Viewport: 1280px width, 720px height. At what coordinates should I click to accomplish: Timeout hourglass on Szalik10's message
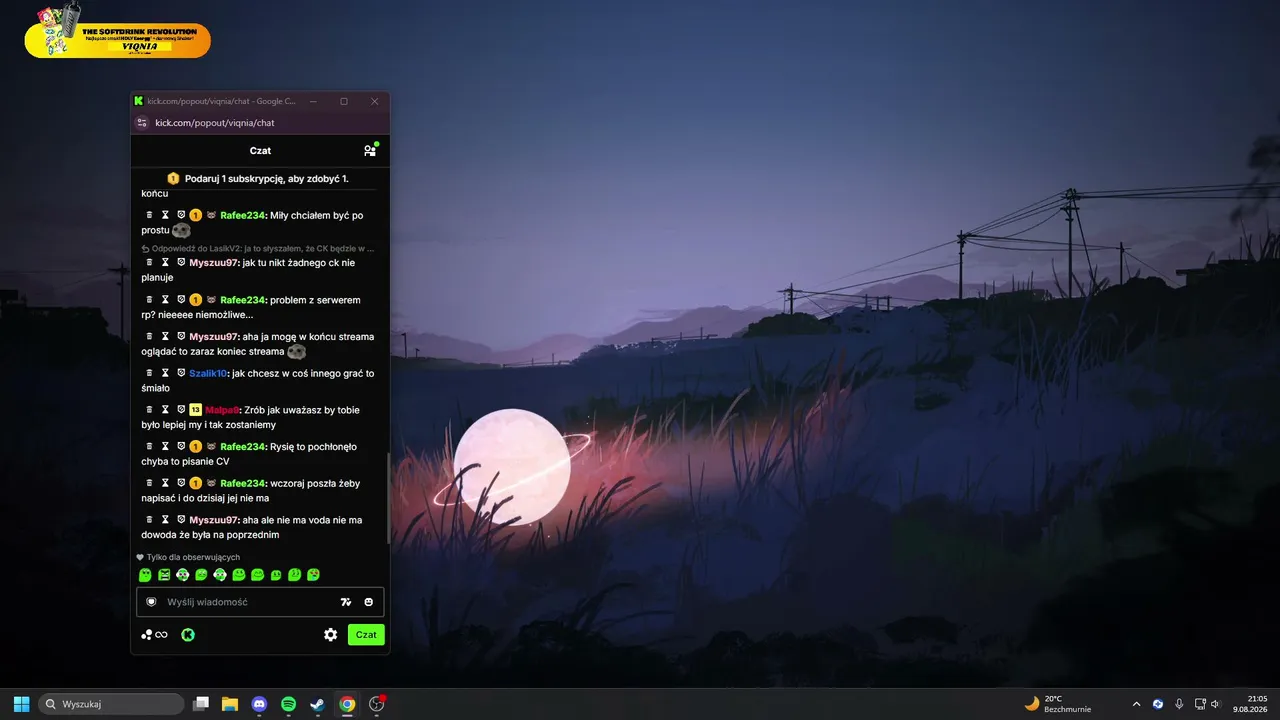point(165,373)
